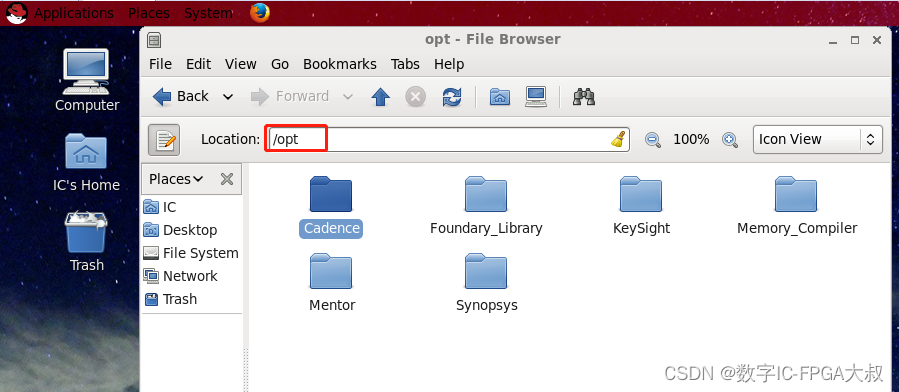Open the Back history dropdown arrow

click(x=228, y=97)
